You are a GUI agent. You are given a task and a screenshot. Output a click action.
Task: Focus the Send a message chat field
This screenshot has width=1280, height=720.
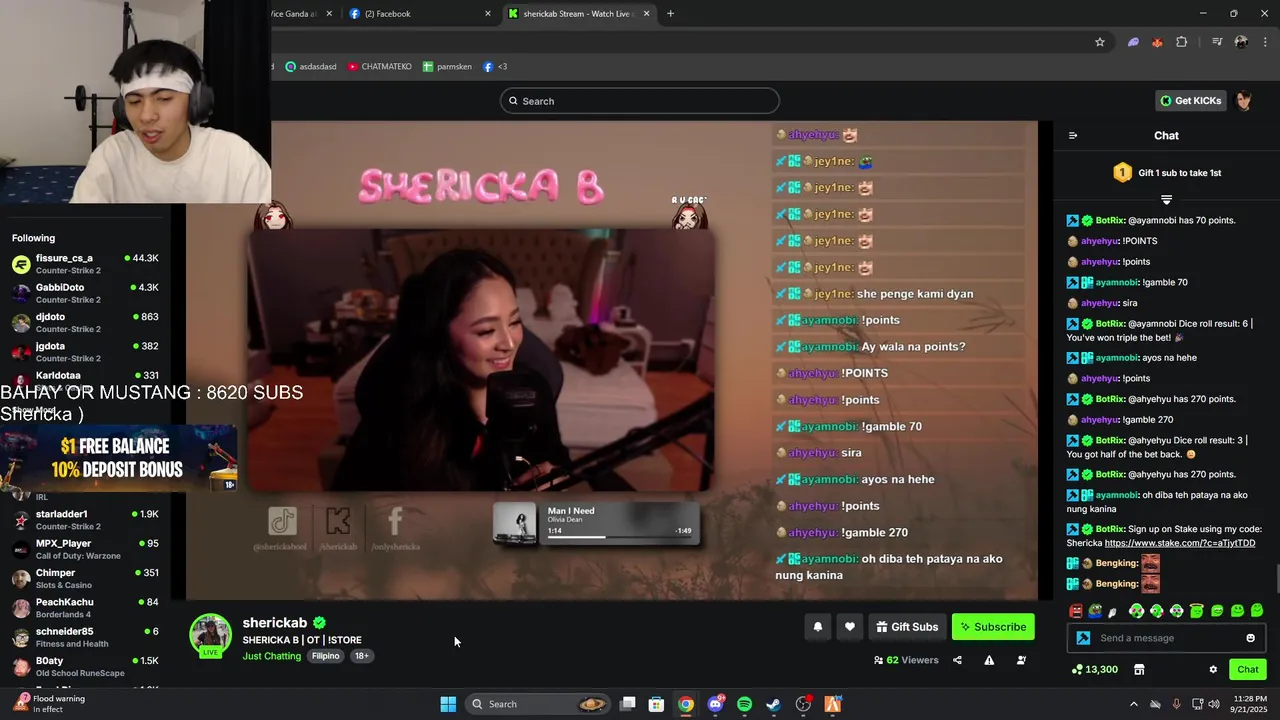[1166, 638]
